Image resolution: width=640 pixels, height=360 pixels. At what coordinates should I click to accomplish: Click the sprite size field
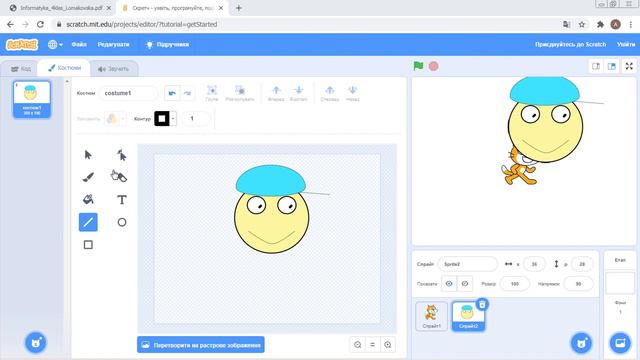(x=515, y=284)
